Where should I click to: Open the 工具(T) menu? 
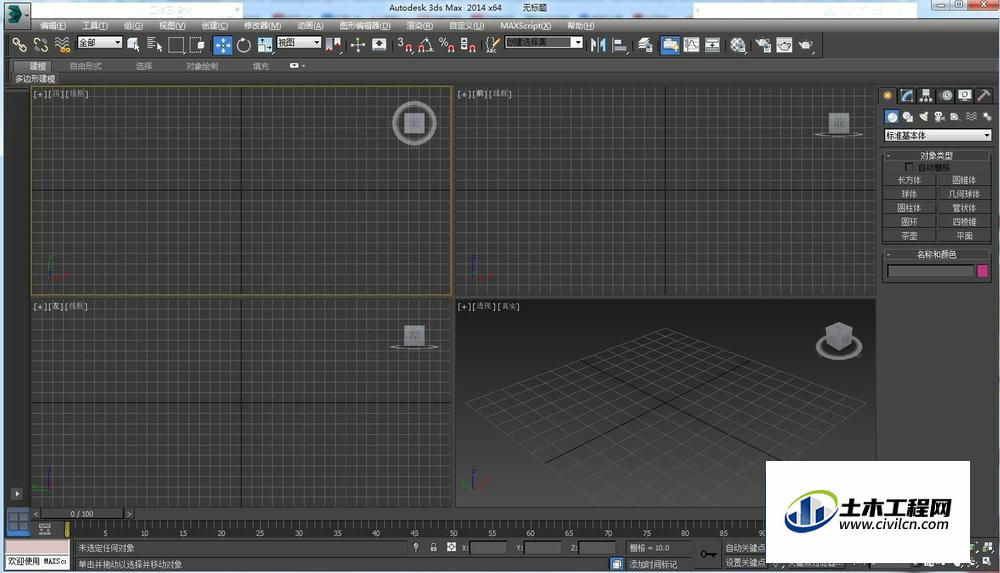tap(94, 26)
